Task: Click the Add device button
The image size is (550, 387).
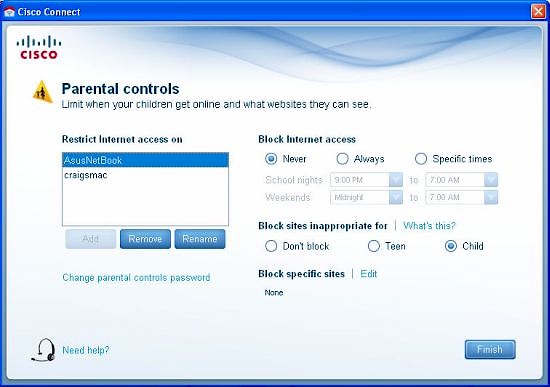Action: 90,239
